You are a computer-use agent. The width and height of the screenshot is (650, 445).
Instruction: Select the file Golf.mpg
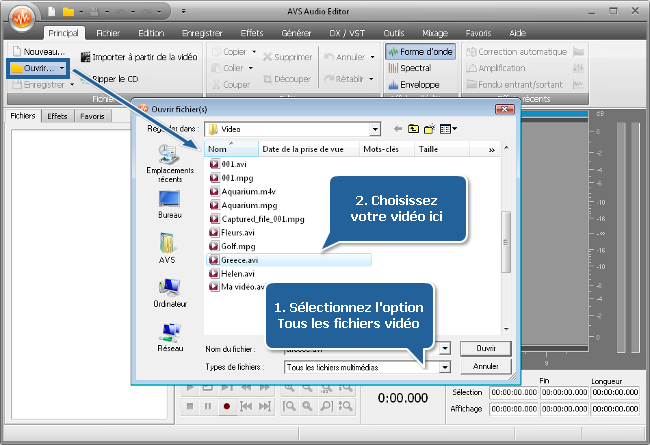click(x=233, y=246)
